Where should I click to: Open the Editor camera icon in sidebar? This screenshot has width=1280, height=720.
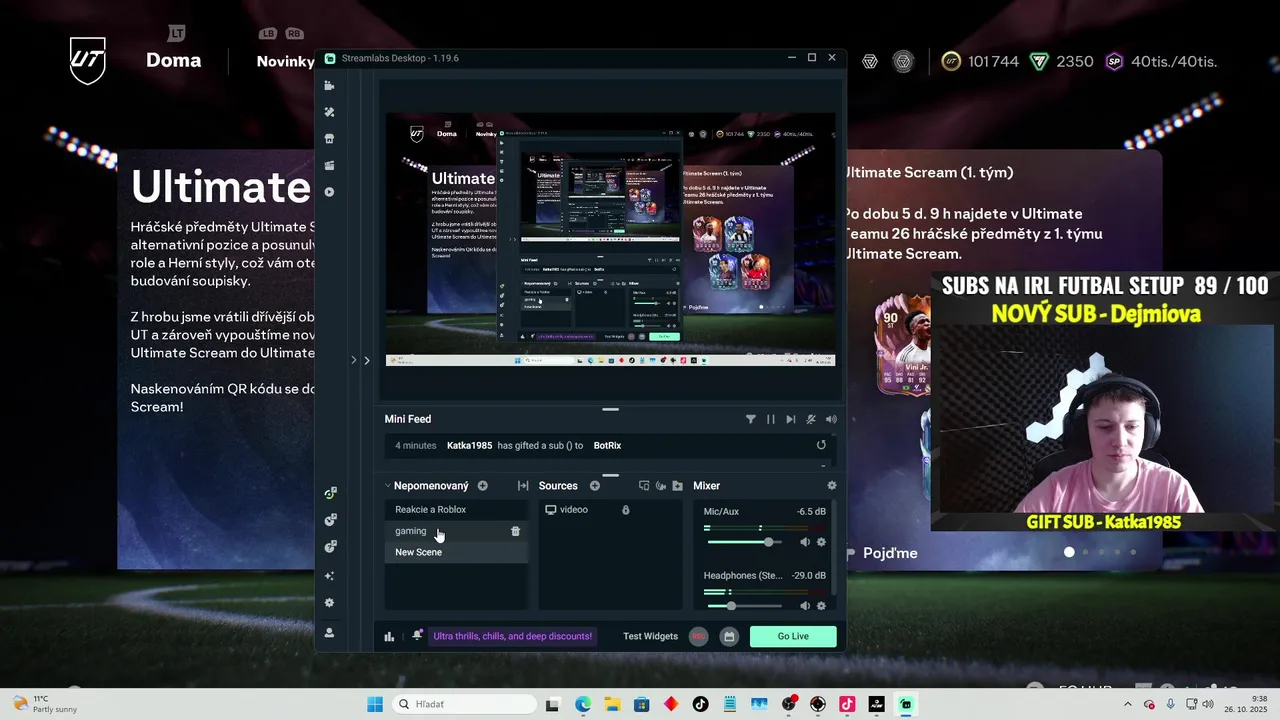point(329,86)
